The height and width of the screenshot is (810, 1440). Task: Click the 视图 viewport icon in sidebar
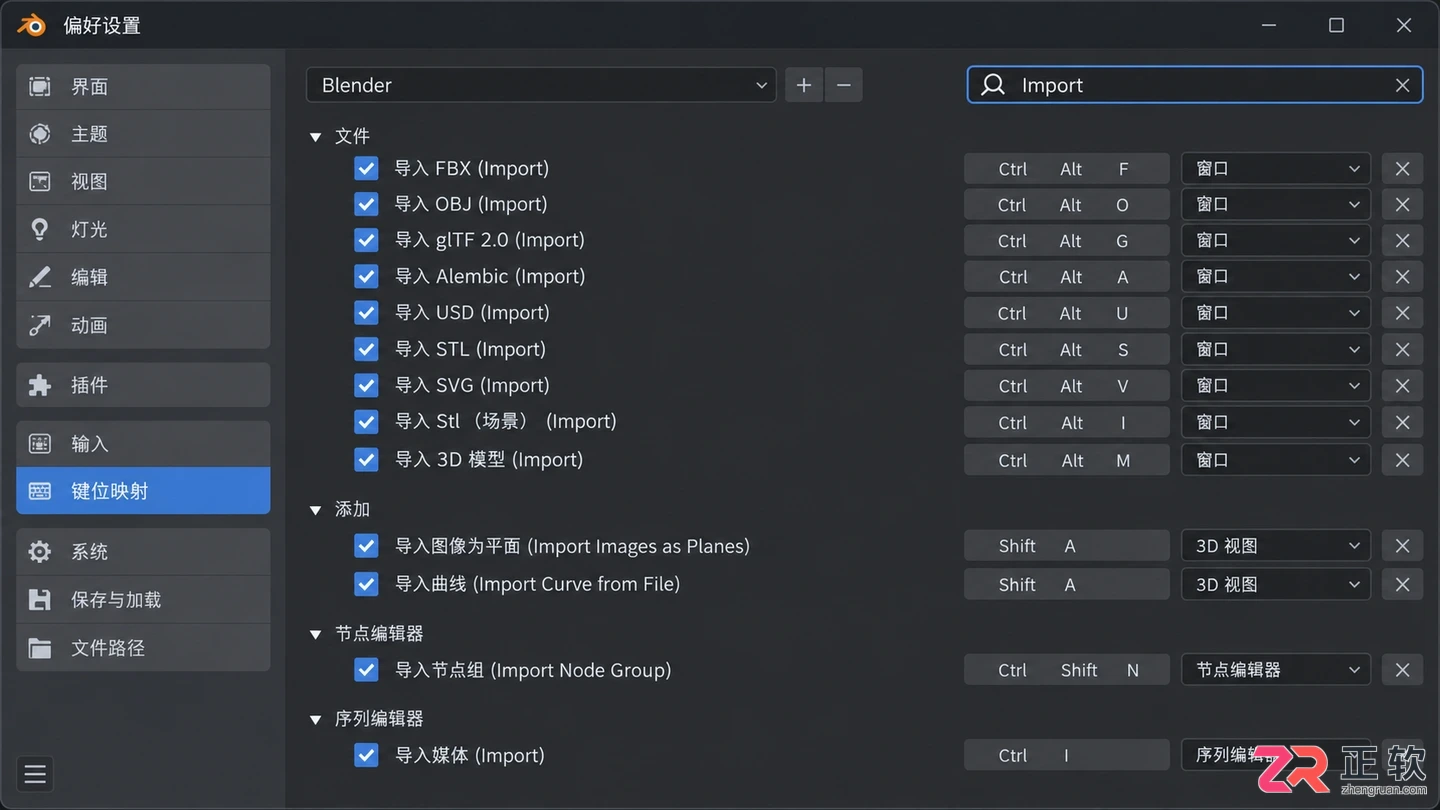[x=40, y=182]
